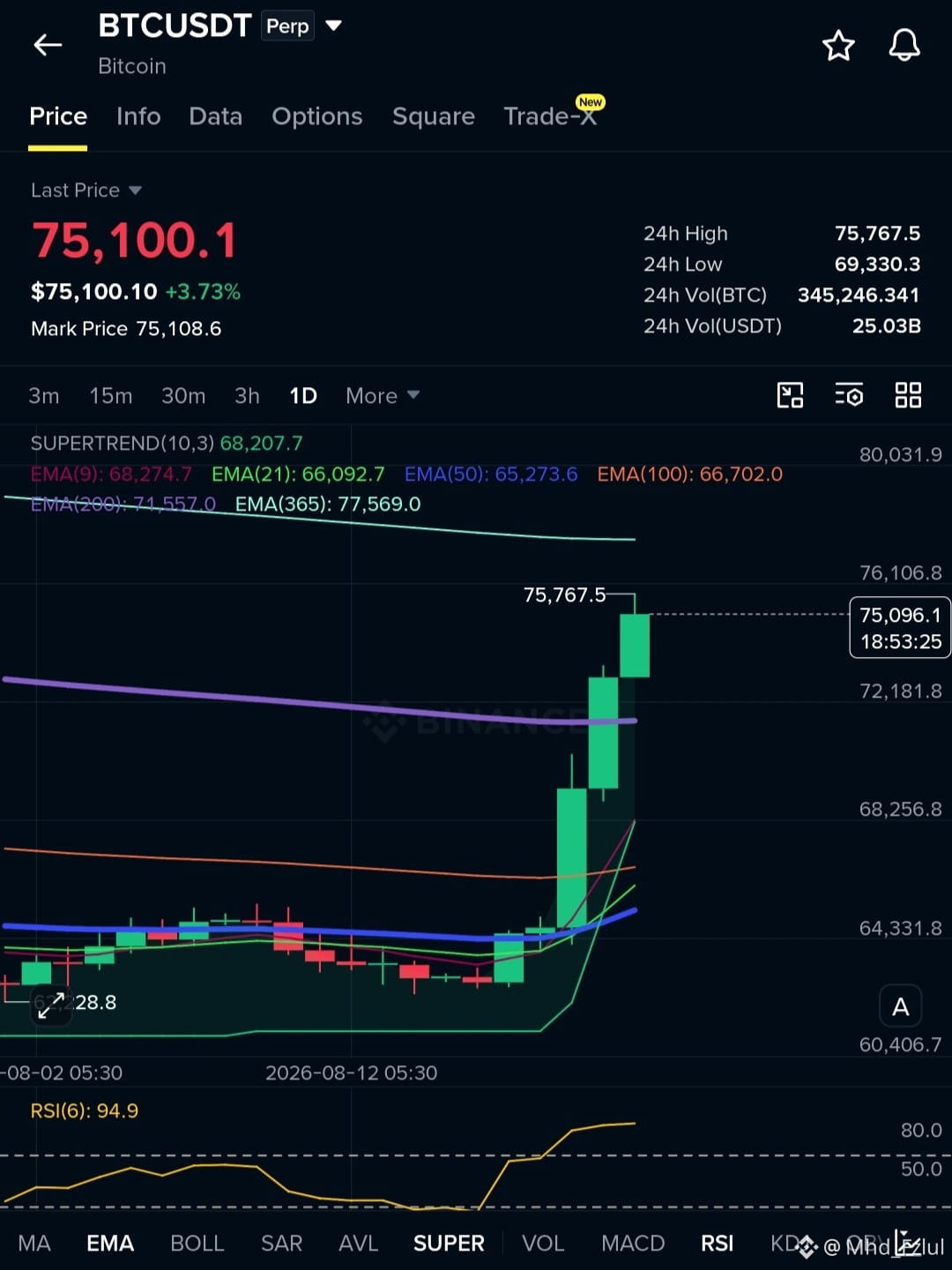Toggle the BOLL indicator

pos(197,1244)
